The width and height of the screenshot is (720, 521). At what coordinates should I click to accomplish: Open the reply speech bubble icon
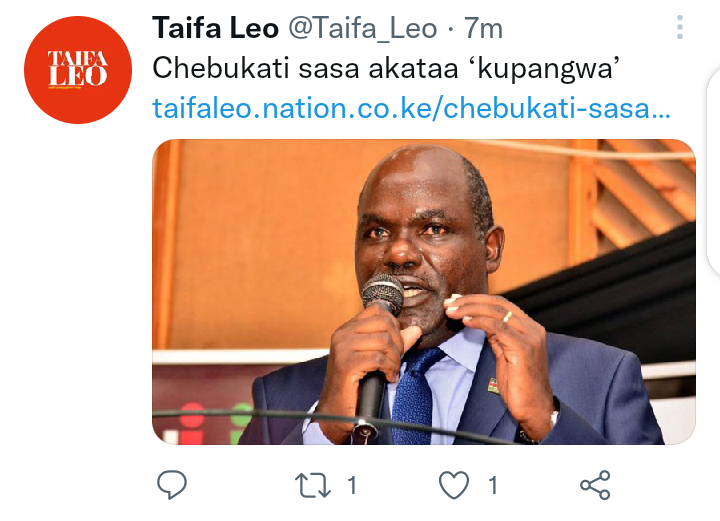click(172, 485)
